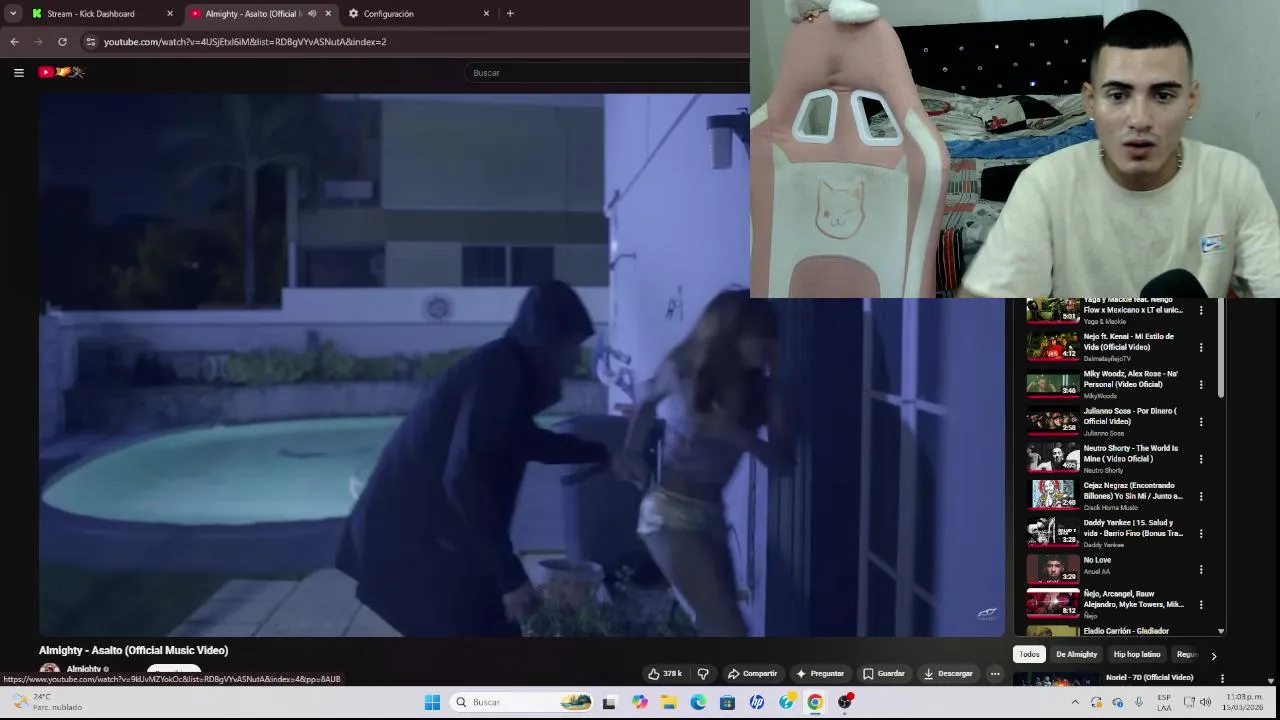This screenshot has width=1280, height=720.
Task: View site information icon in address bar
Action: pos(90,42)
